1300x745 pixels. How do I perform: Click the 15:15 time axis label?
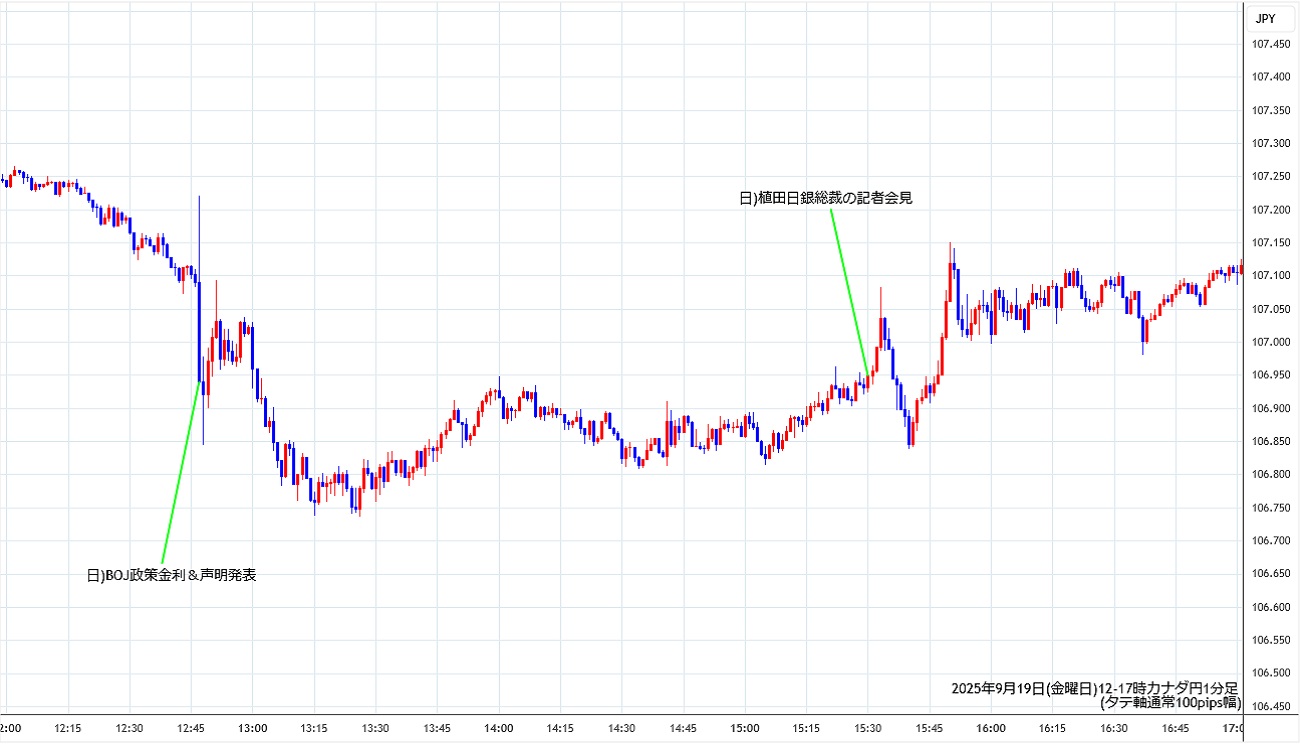pos(806,729)
